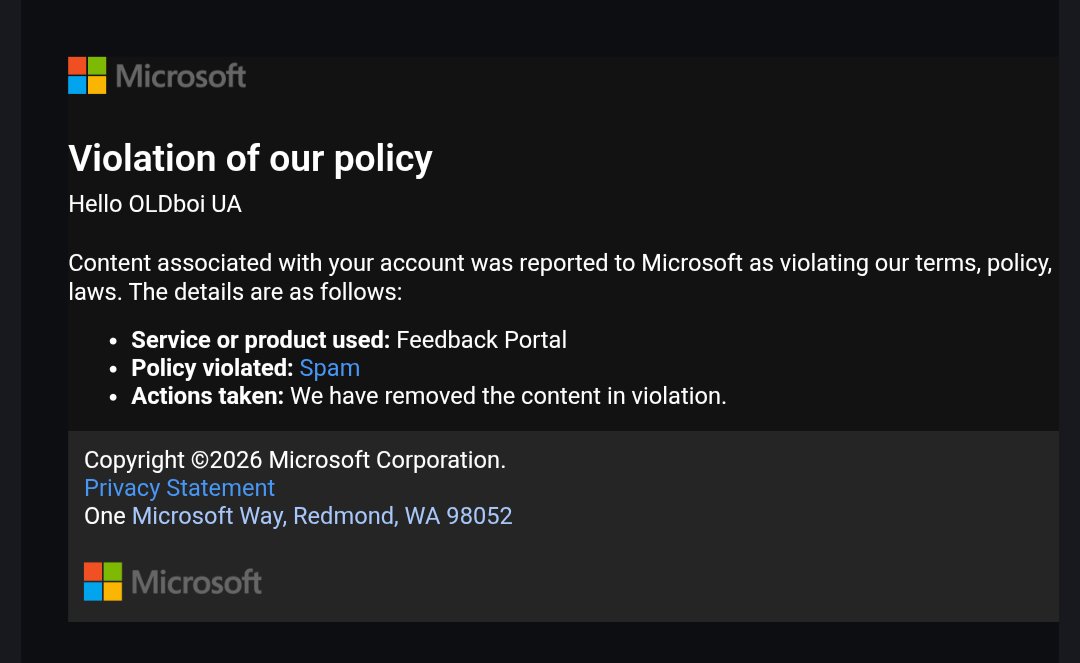
Task: Click the removed content in violation text
Action: click(508, 396)
